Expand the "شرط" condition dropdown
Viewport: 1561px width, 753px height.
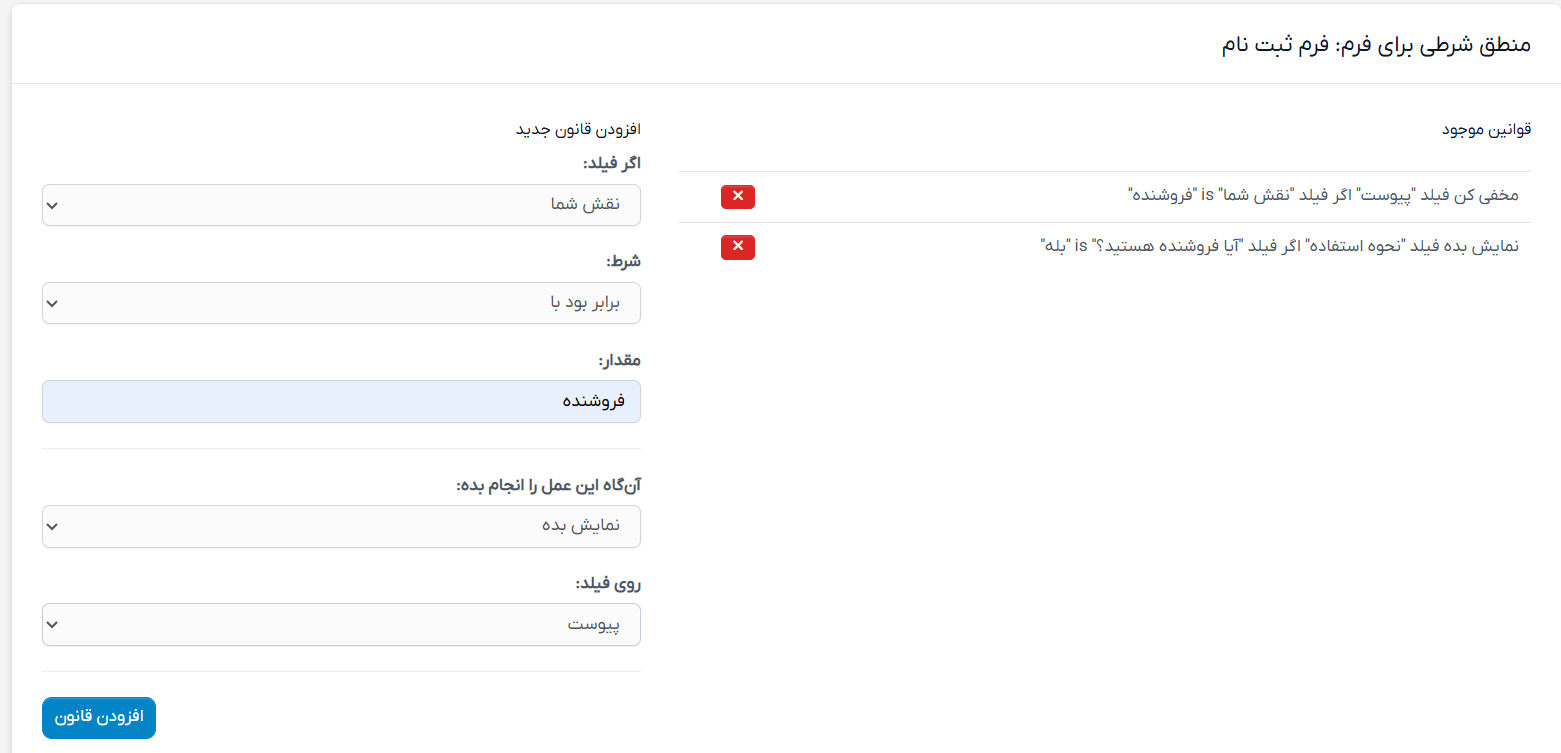click(341, 303)
